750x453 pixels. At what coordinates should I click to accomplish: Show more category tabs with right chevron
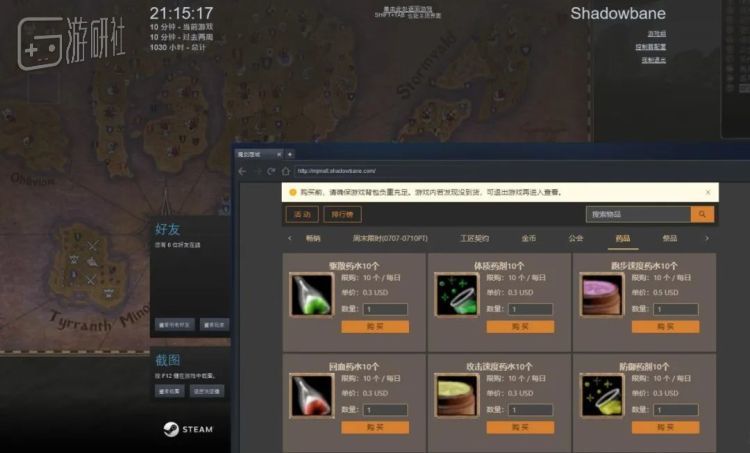(x=707, y=238)
